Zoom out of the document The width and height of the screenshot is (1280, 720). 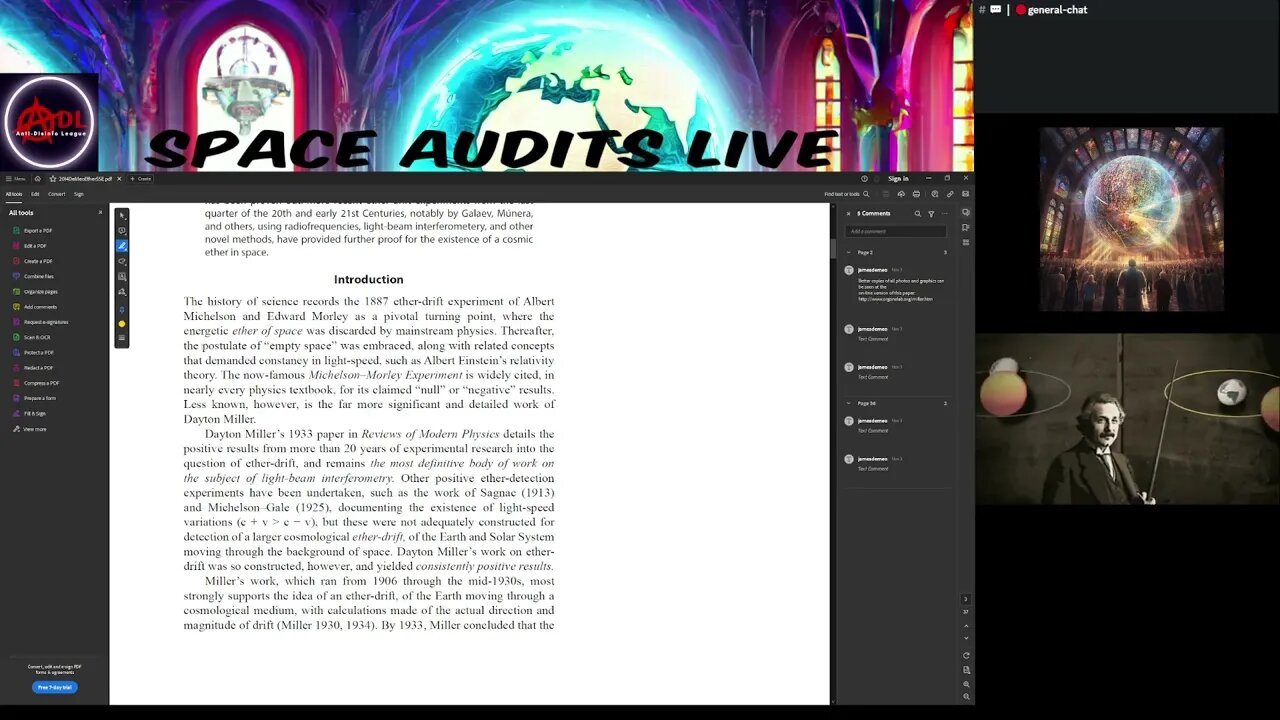[966, 696]
